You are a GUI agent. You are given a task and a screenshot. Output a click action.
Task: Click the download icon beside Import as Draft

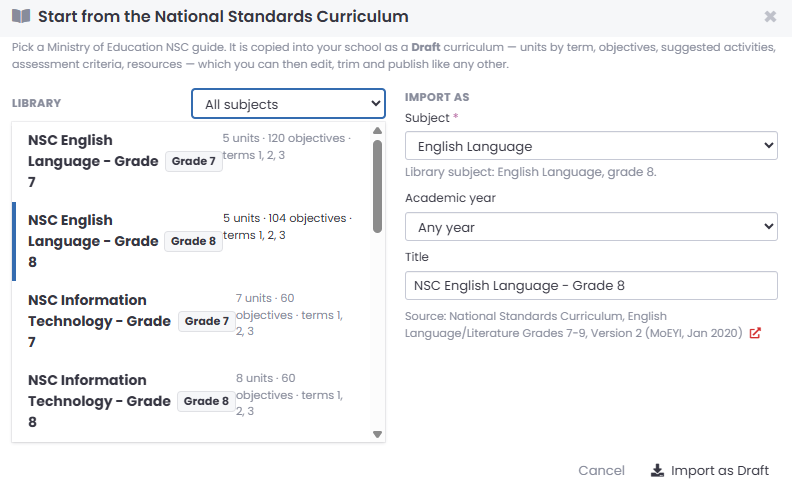(657, 470)
